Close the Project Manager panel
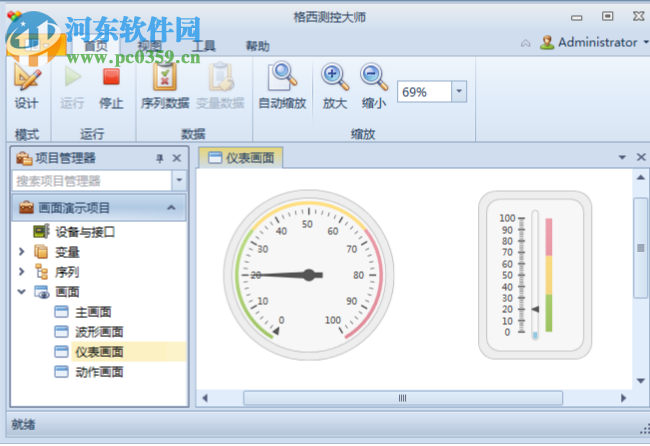The width and height of the screenshot is (650, 446). (177, 158)
